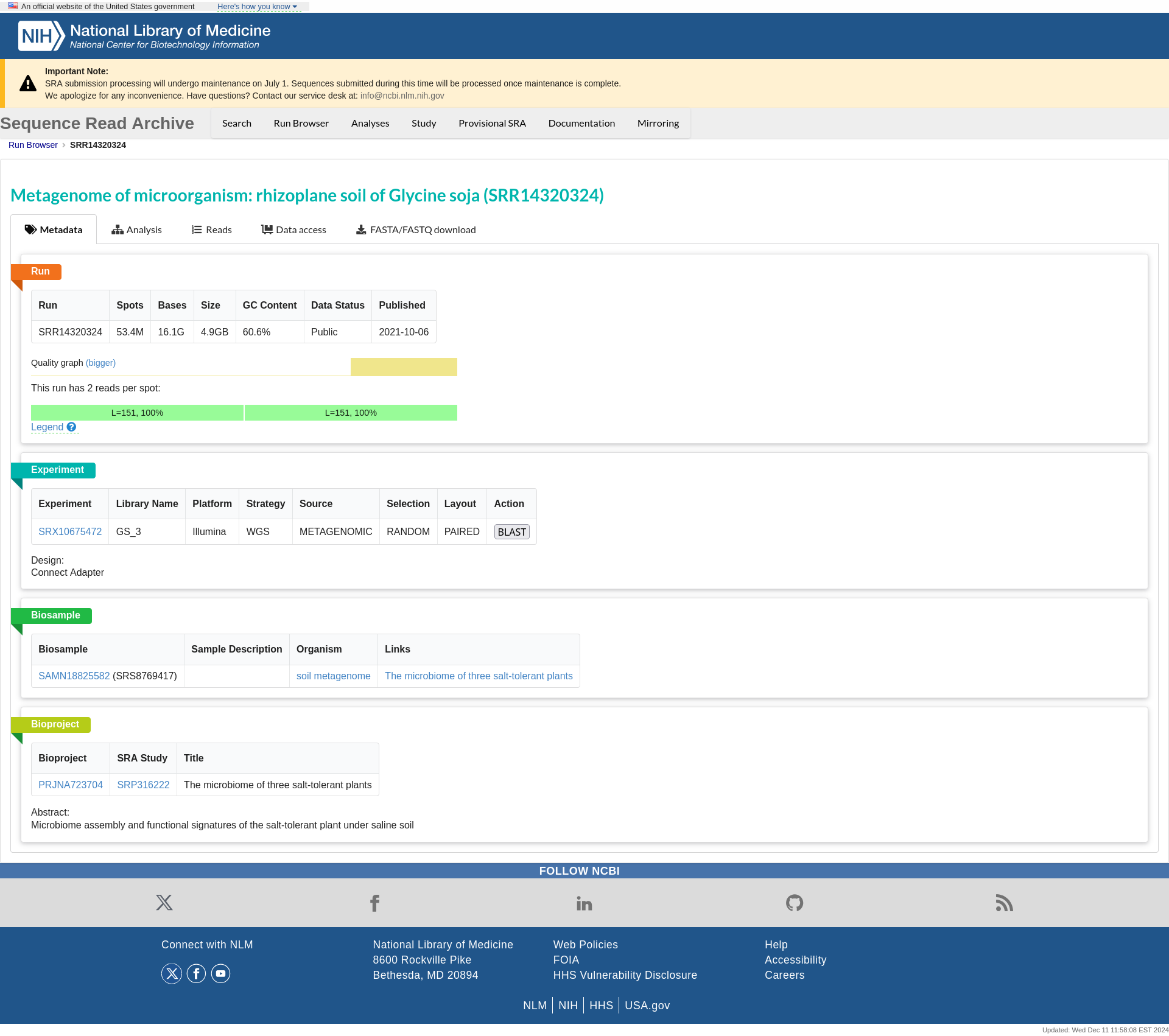
Task: Open the Data access tab
Action: 293,229
